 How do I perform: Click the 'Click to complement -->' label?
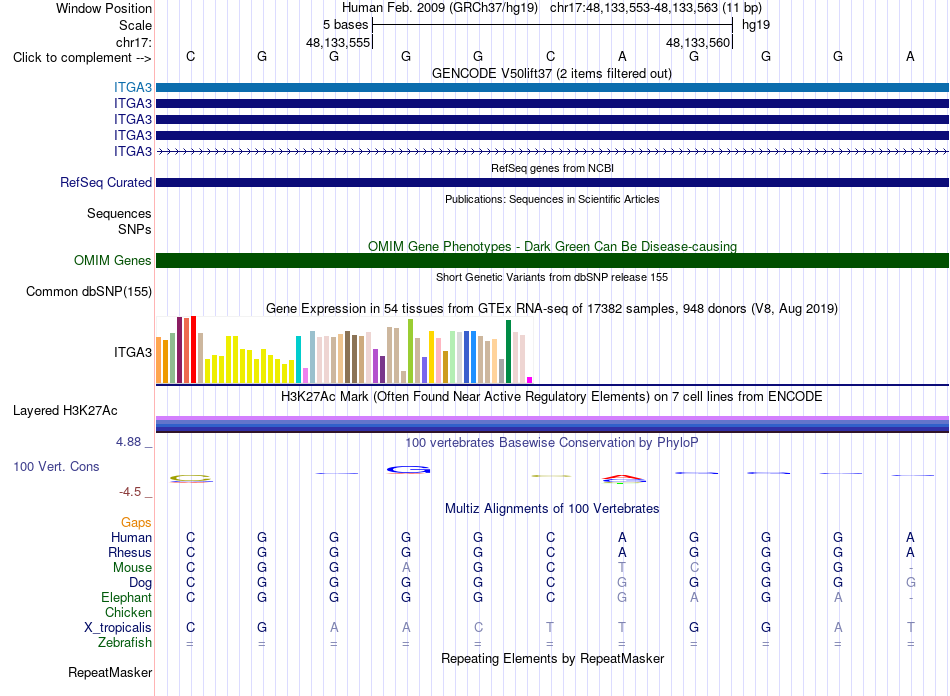82,58
